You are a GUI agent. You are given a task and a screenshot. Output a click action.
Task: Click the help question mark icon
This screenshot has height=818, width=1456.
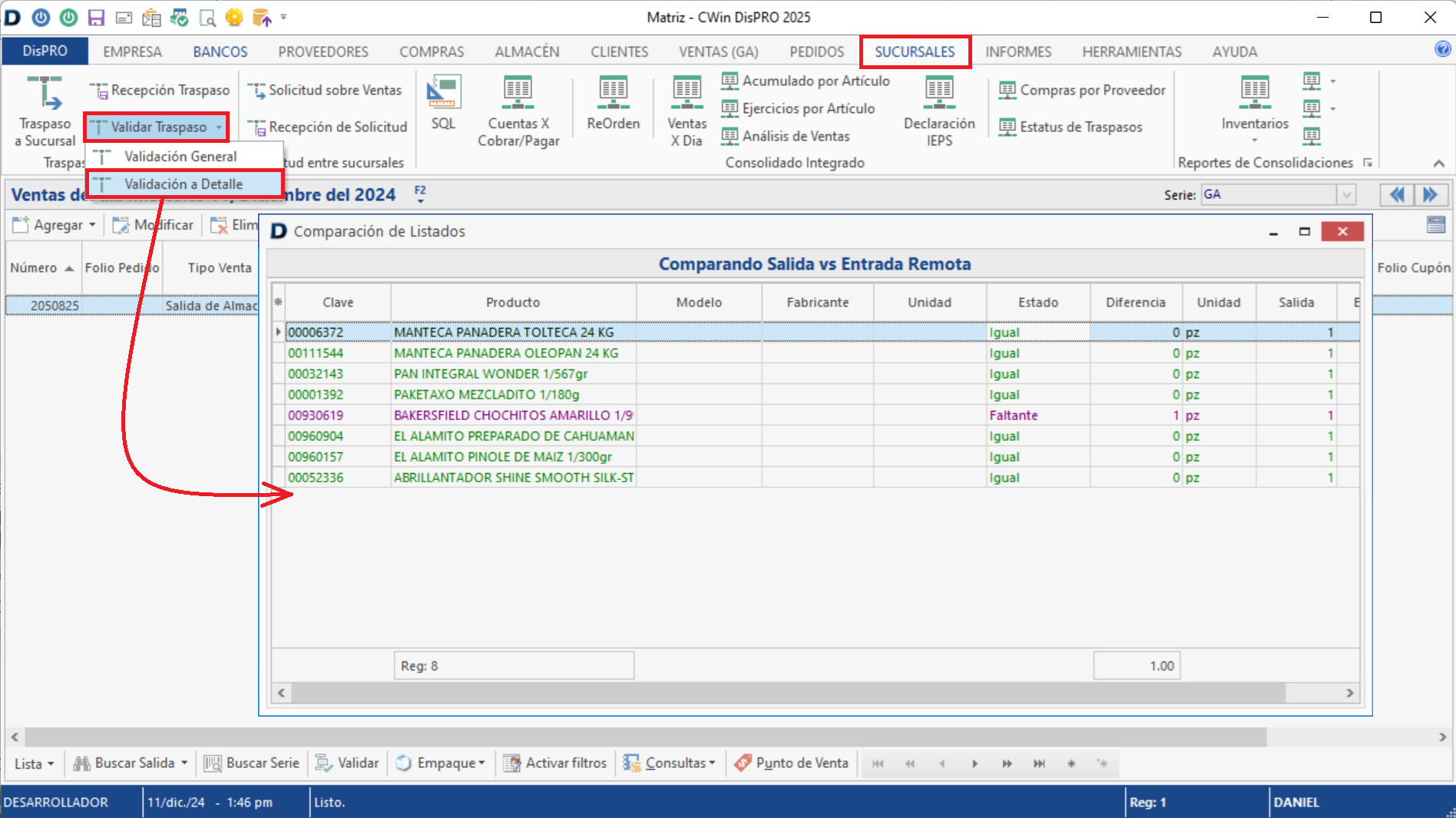point(1443,49)
